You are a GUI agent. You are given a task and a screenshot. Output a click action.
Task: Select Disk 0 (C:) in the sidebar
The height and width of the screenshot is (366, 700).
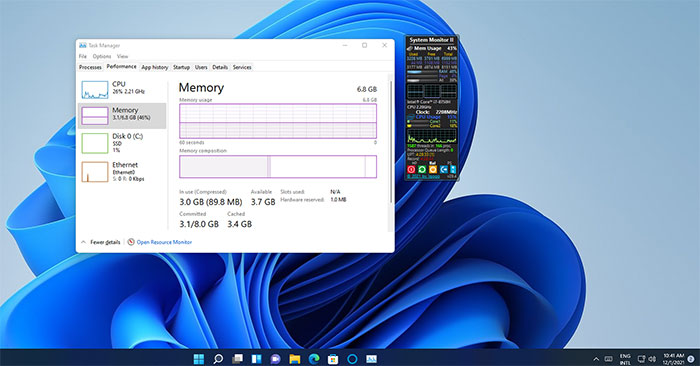122,143
